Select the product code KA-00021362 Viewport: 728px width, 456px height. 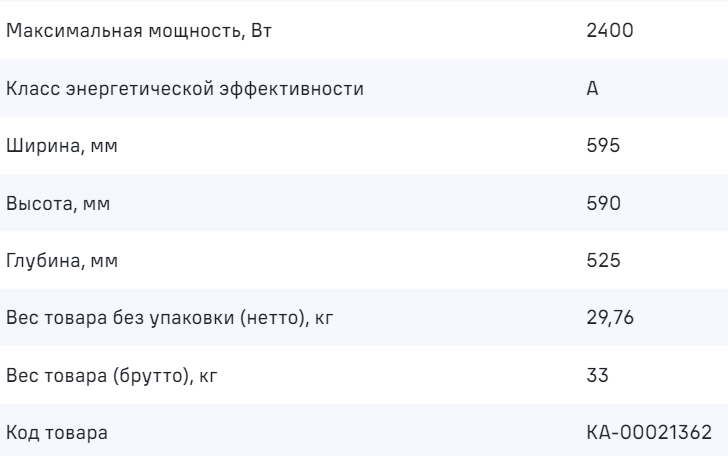point(649,434)
